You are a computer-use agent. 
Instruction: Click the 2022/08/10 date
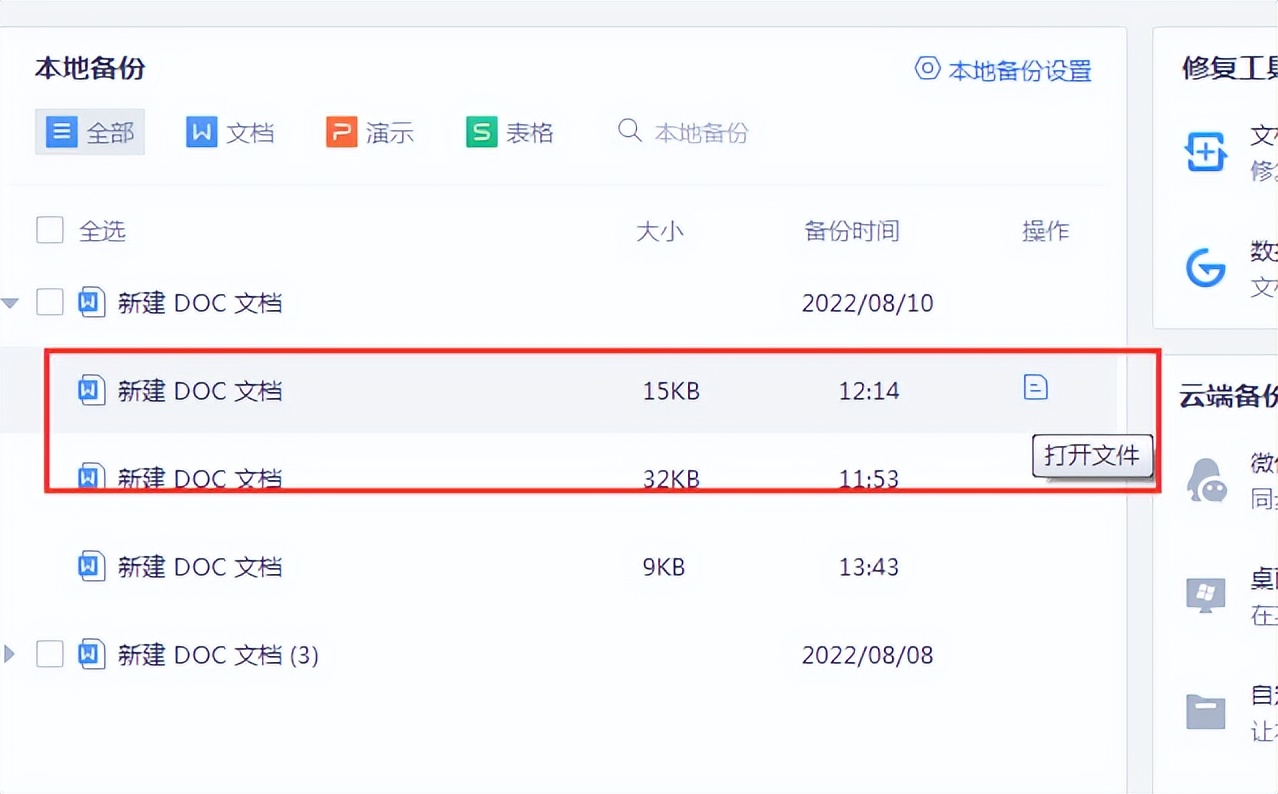tap(868, 303)
